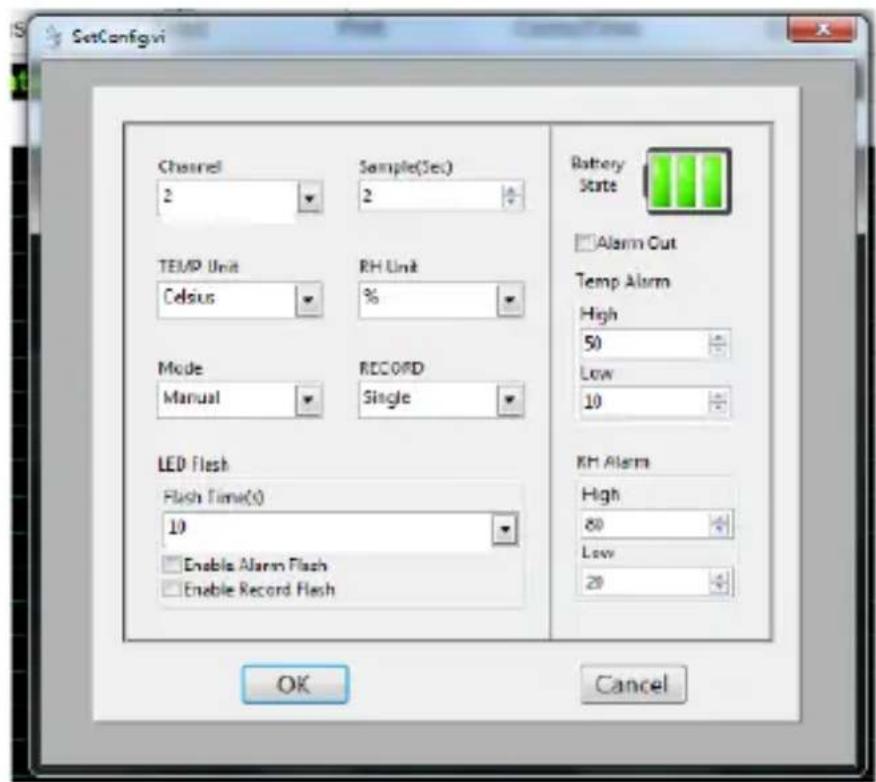This screenshot has height=782, width=876.
Task: Click the Temp Alarm High stepper arrows
Action: [718, 344]
